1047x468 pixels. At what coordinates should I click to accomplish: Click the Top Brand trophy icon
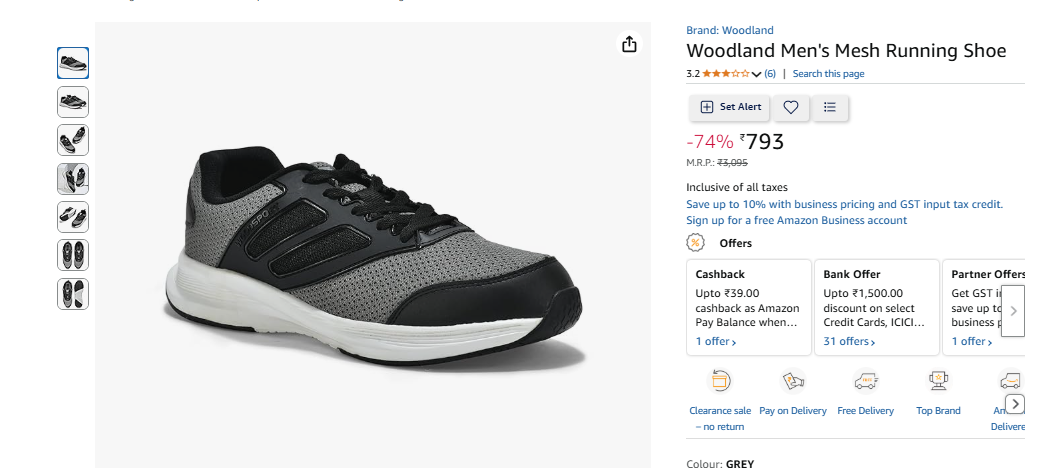click(x=938, y=380)
